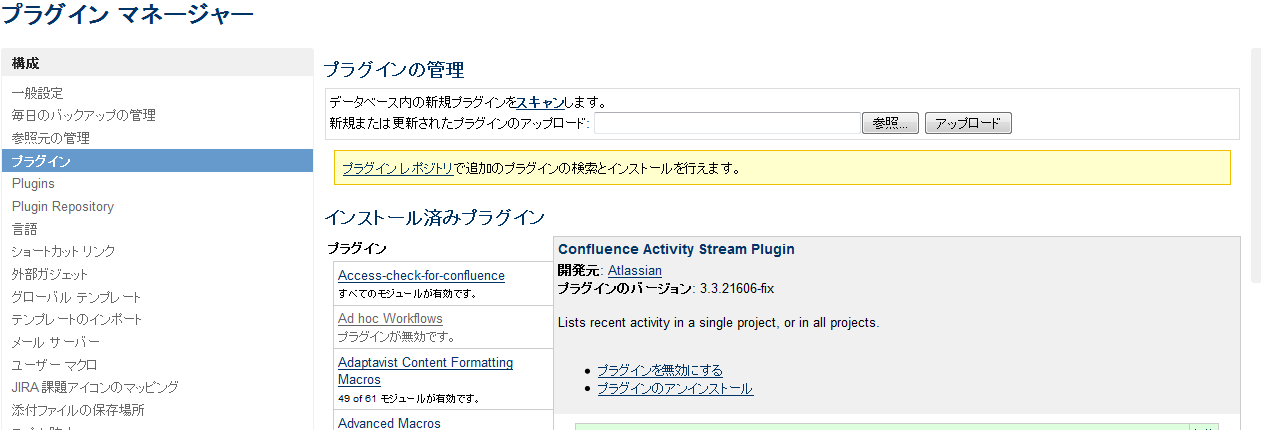The height and width of the screenshot is (430, 1261).
Task: Click the インストール済みプラグイン heading
Action: [434, 217]
